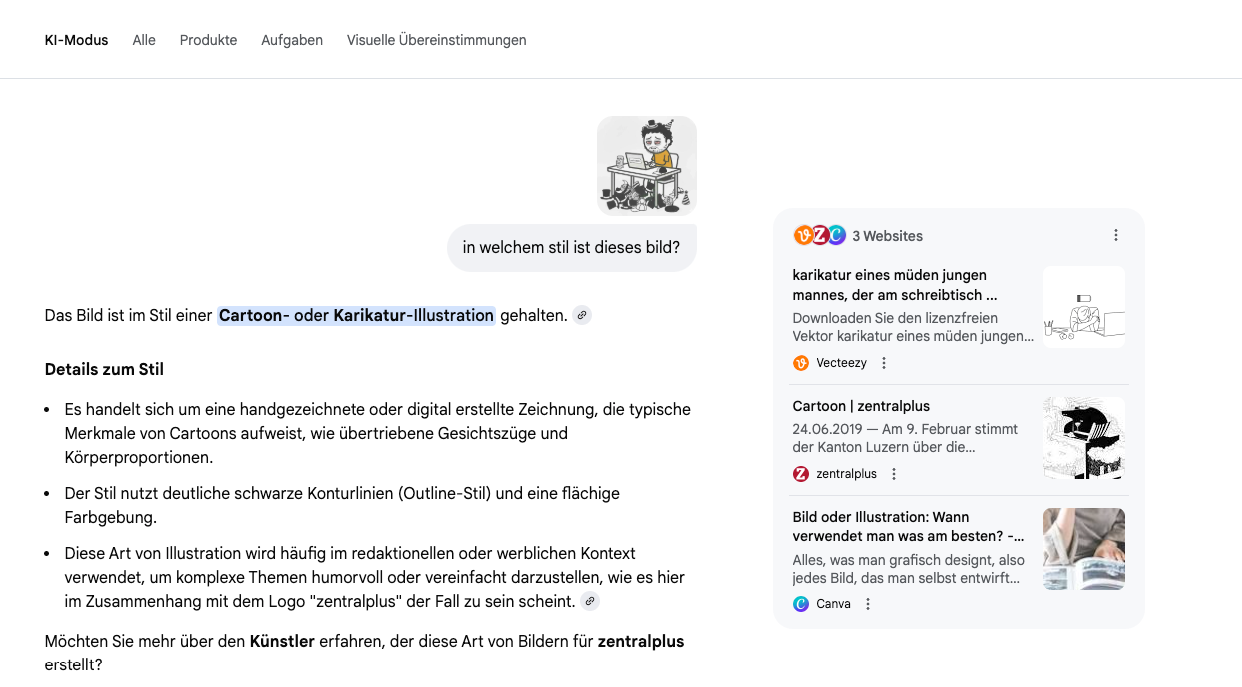This screenshot has width=1242, height=687.
Task: Click the source link icon after the zentralplus bullet
Action: (x=590, y=601)
